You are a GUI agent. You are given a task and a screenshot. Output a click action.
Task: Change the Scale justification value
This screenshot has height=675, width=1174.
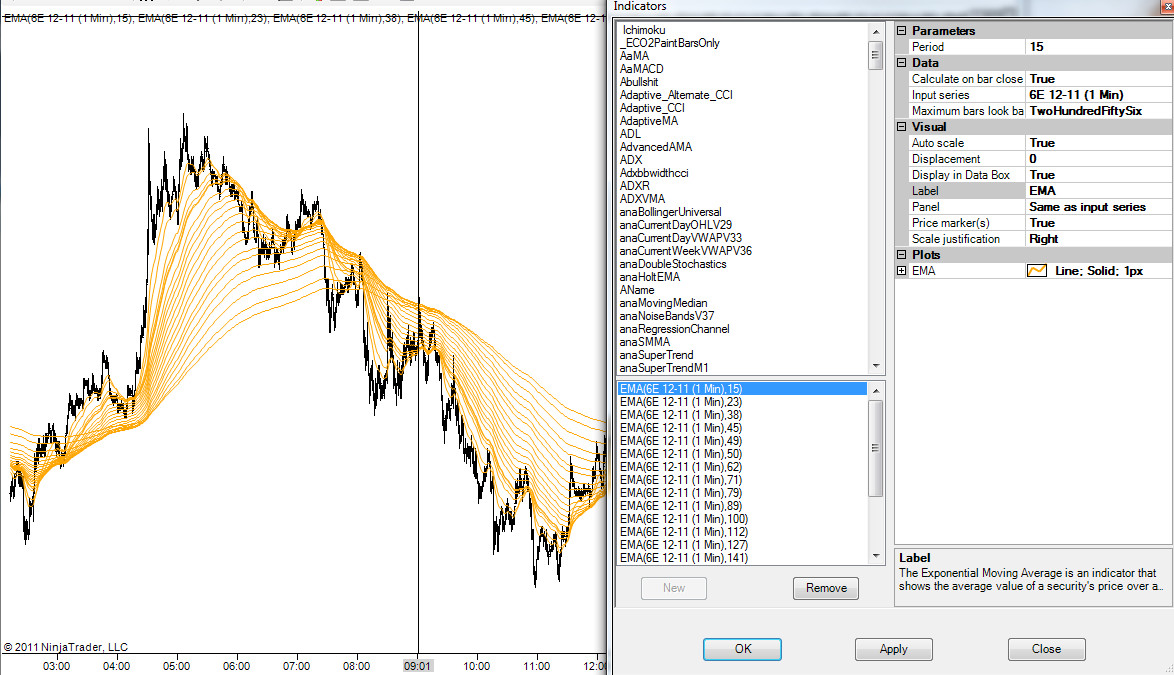pyautogui.click(x=1098, y=239)
